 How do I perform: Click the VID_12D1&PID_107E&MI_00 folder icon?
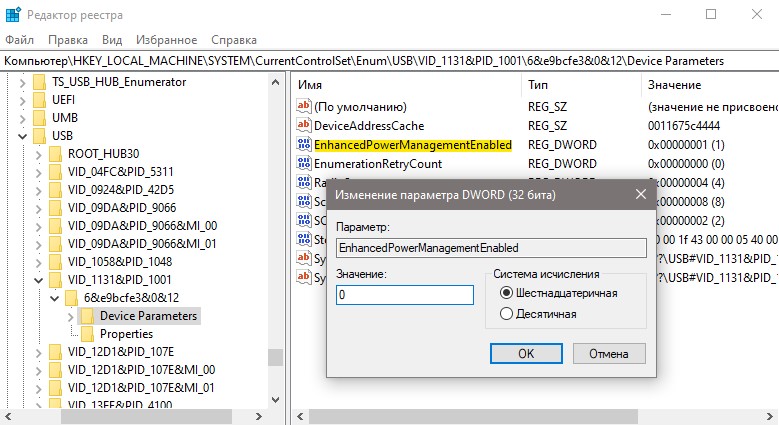click(x=55, y=370)
